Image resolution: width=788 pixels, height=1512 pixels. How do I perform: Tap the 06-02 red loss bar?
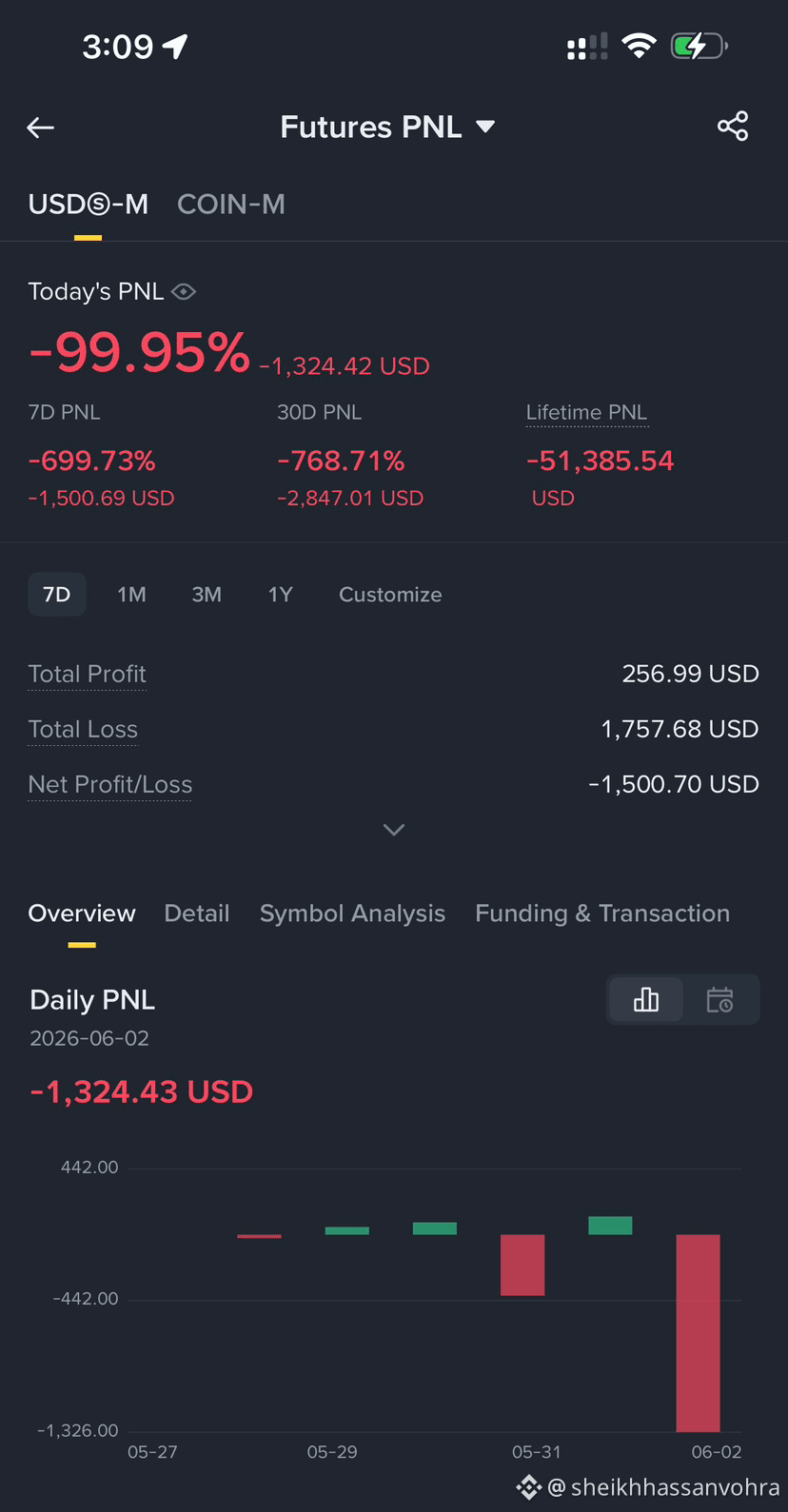click(699, 1333)
